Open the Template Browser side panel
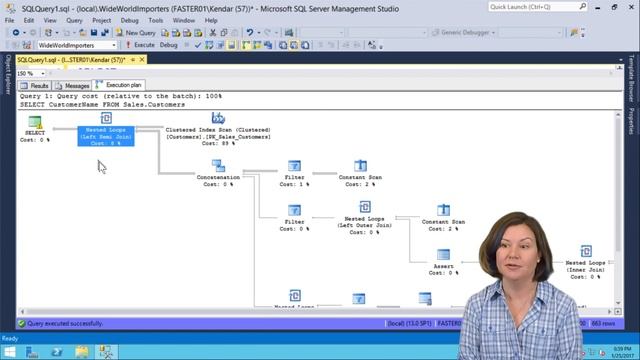Image resolution: width=640 pixels, height=360 pixels. click(631, 78)
